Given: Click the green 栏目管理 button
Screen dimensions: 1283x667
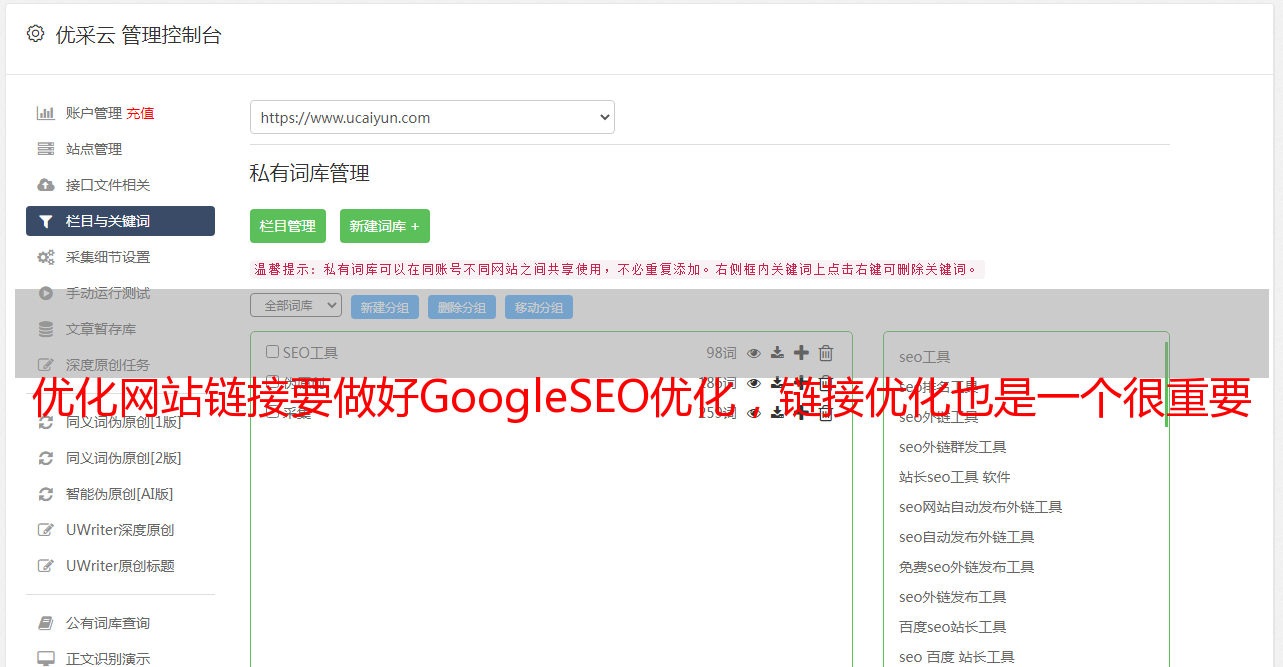Looking at the screenshot, I should coord(288,226).
